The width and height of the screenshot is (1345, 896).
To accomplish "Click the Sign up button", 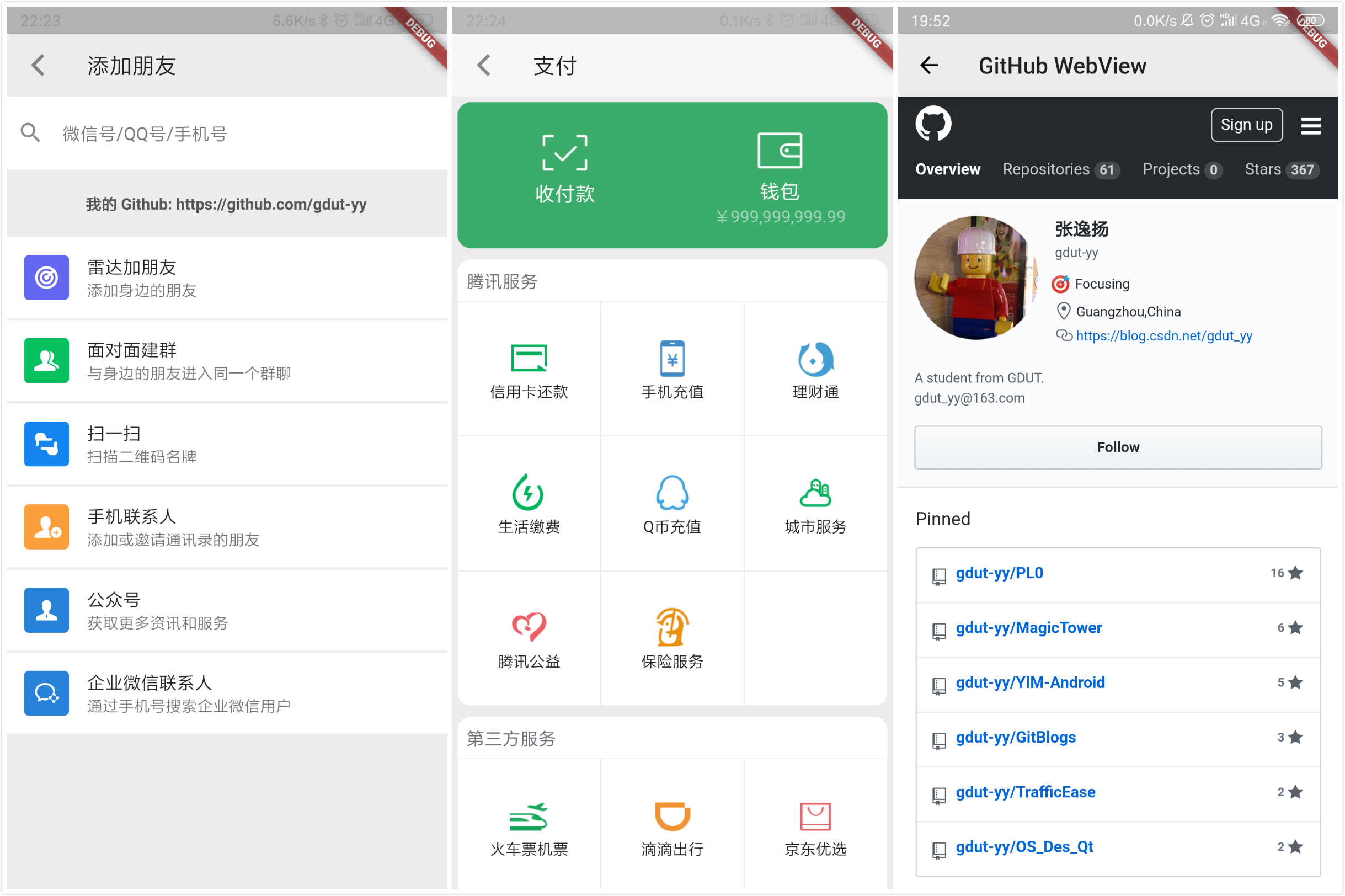I will (x=1246, y=125).
